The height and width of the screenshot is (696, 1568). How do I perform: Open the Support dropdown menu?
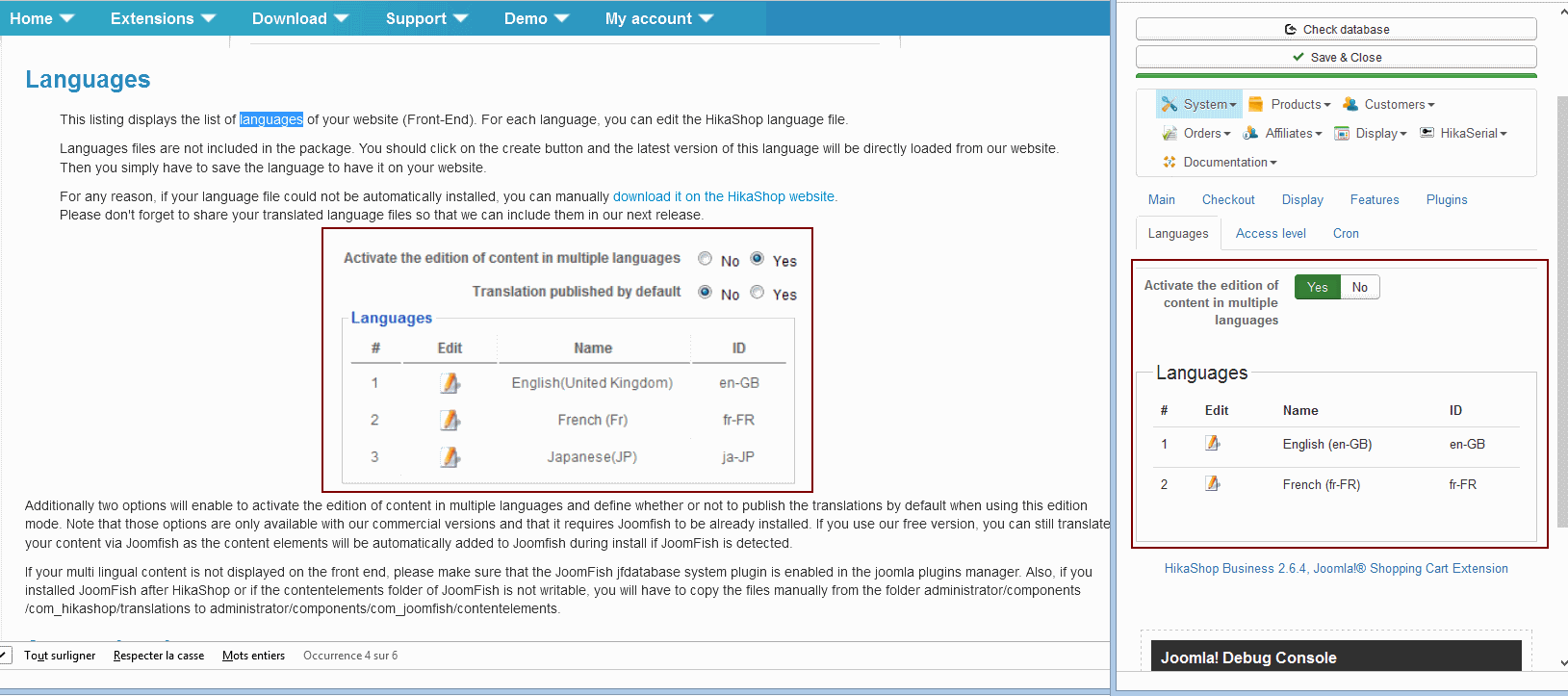426,18
